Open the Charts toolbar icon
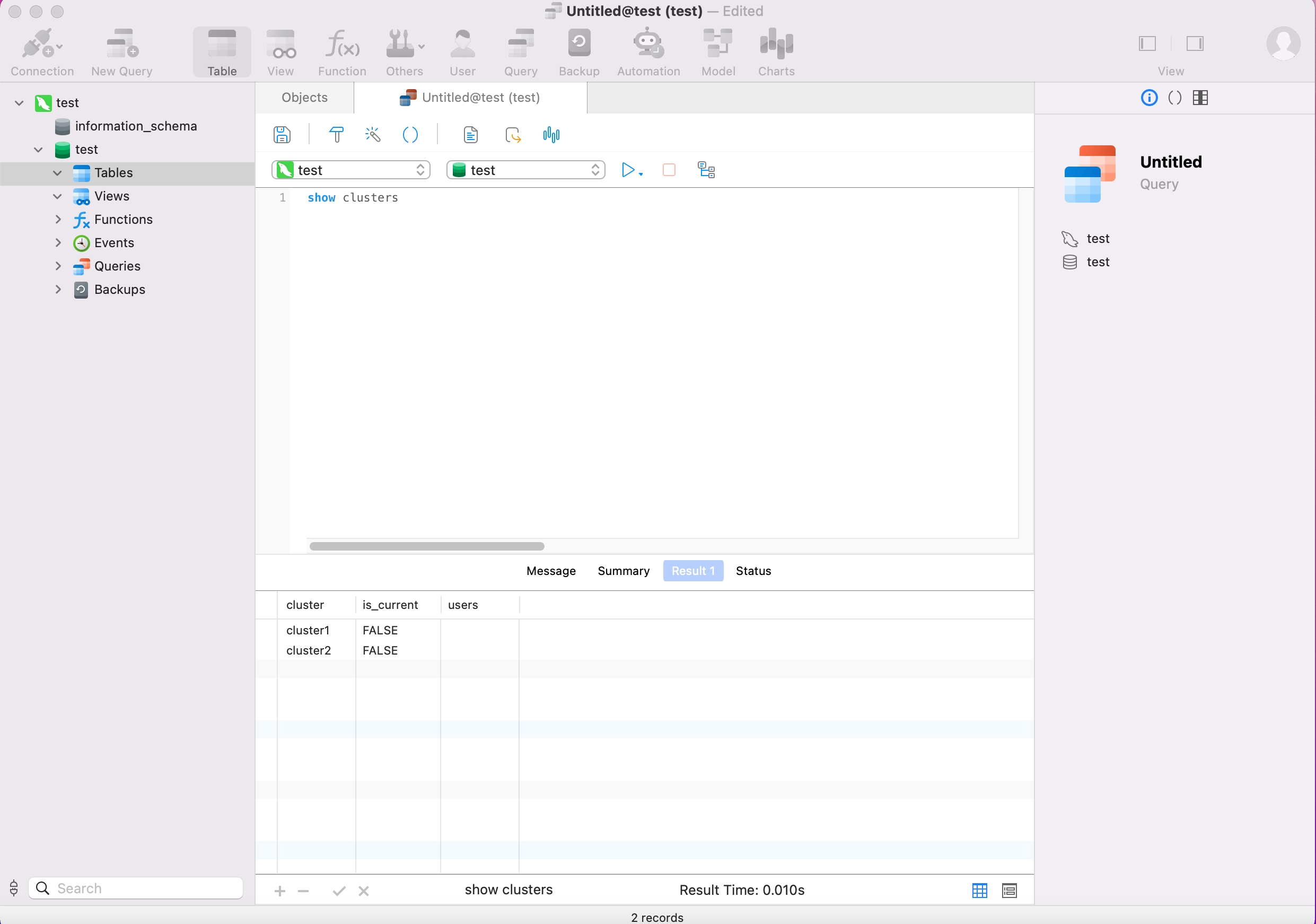The width and height of the screenshot is (1316, 924). (x=776, y=52)
